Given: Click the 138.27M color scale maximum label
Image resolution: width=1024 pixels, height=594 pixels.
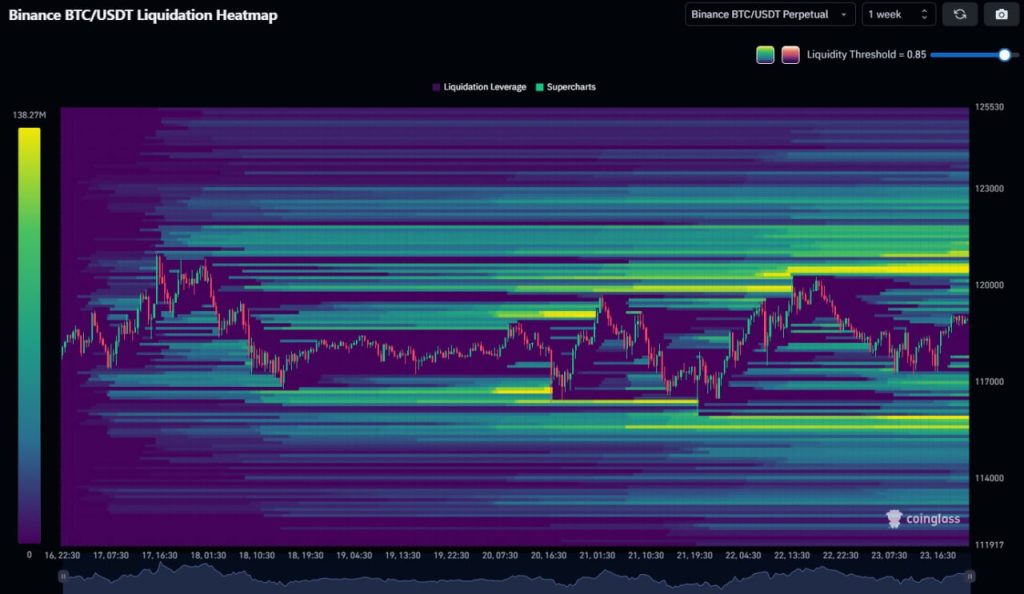Looking at the screenshot, I should (x=29, y=115).
